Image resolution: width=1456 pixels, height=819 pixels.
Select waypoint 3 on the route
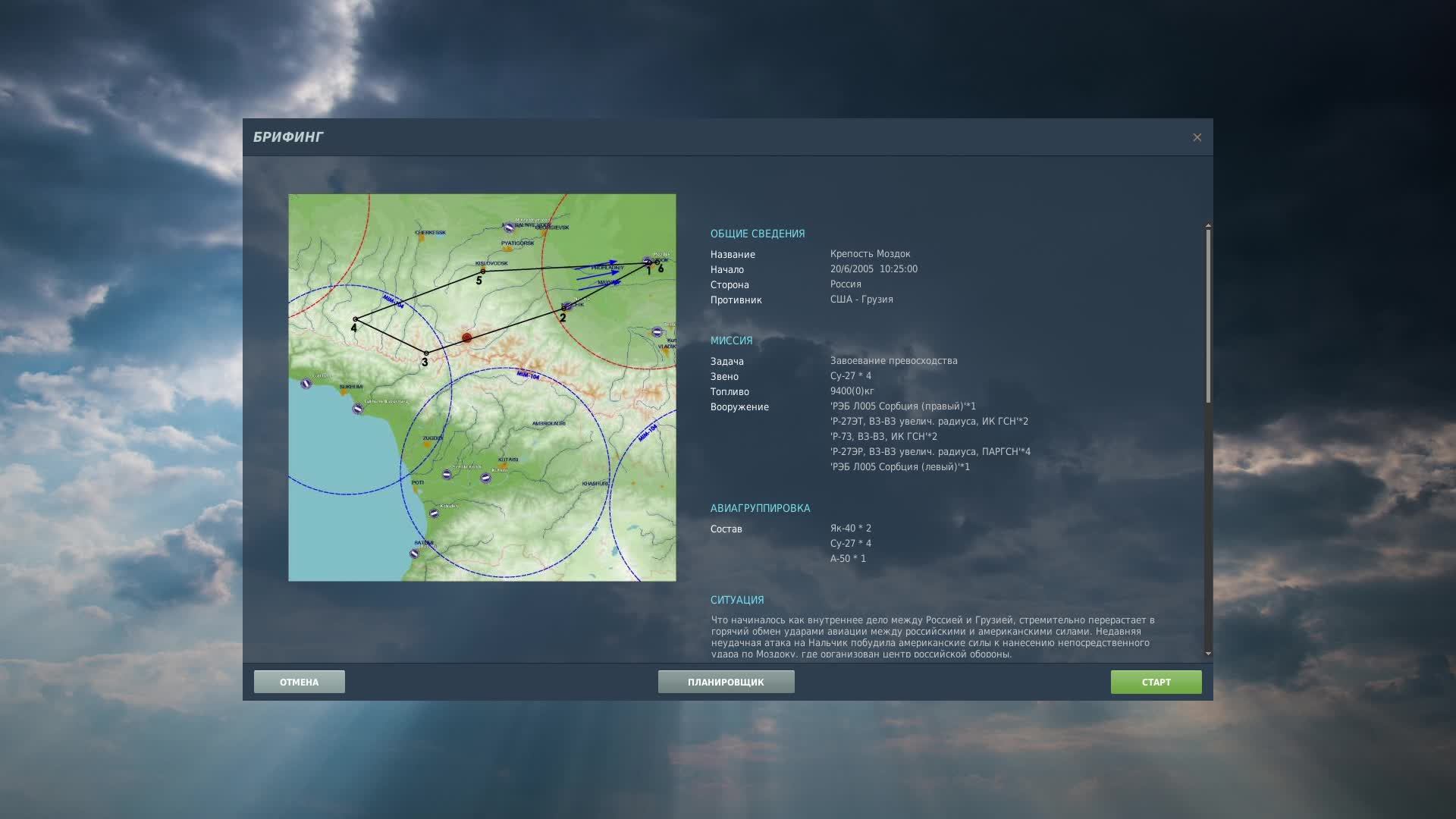[426, 353]
